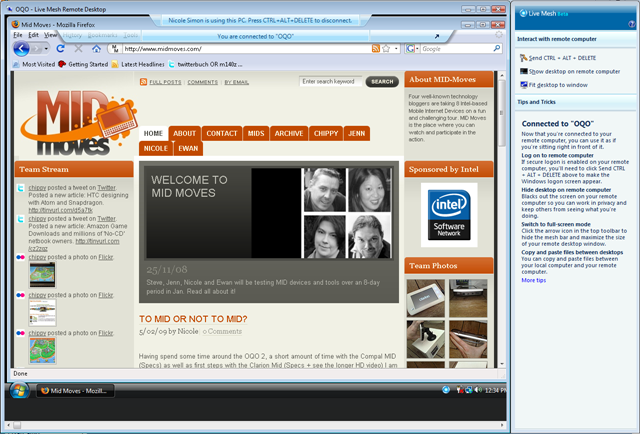Open the first Team Photos thumbnail

[425, 298]
